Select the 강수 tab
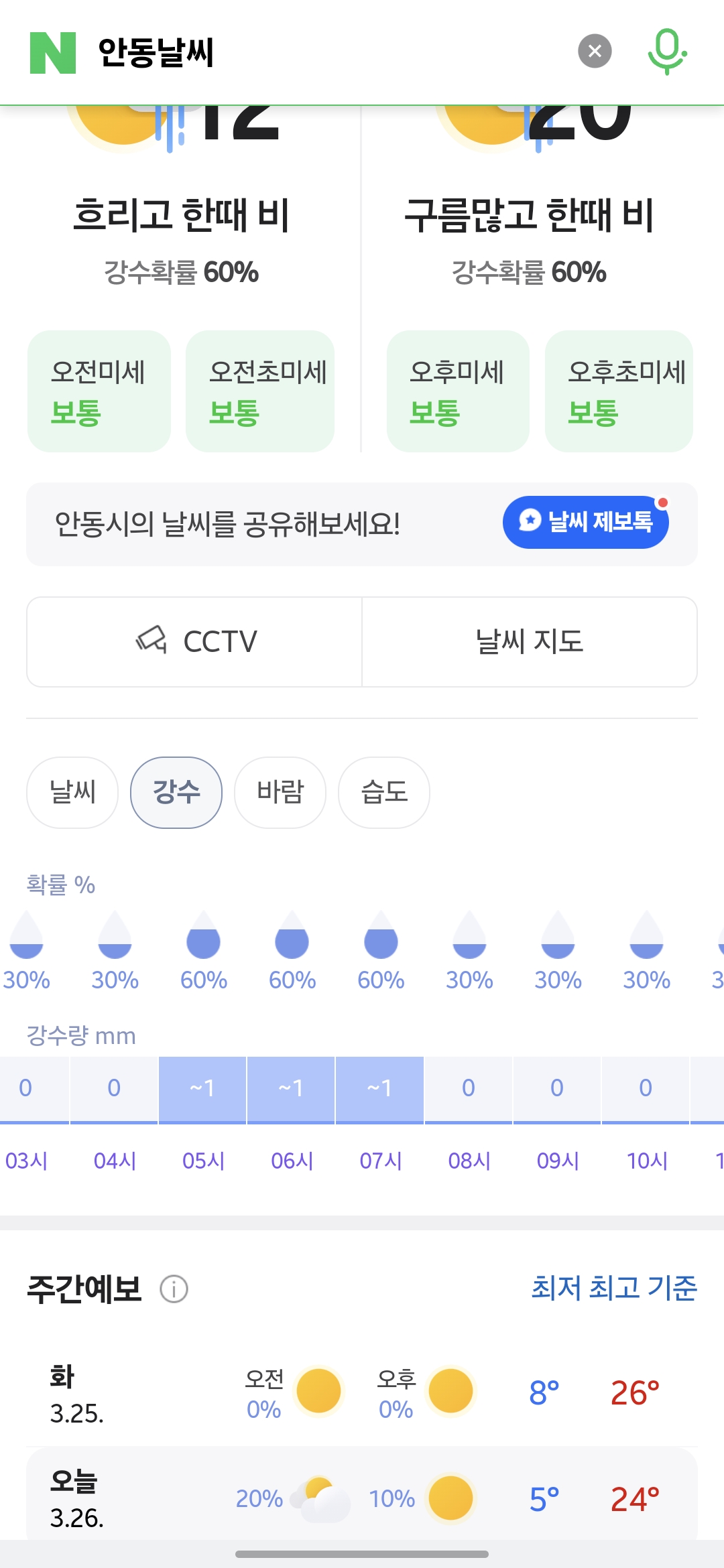The width and height of the screenshot is (724, 1568). point(176,793)
